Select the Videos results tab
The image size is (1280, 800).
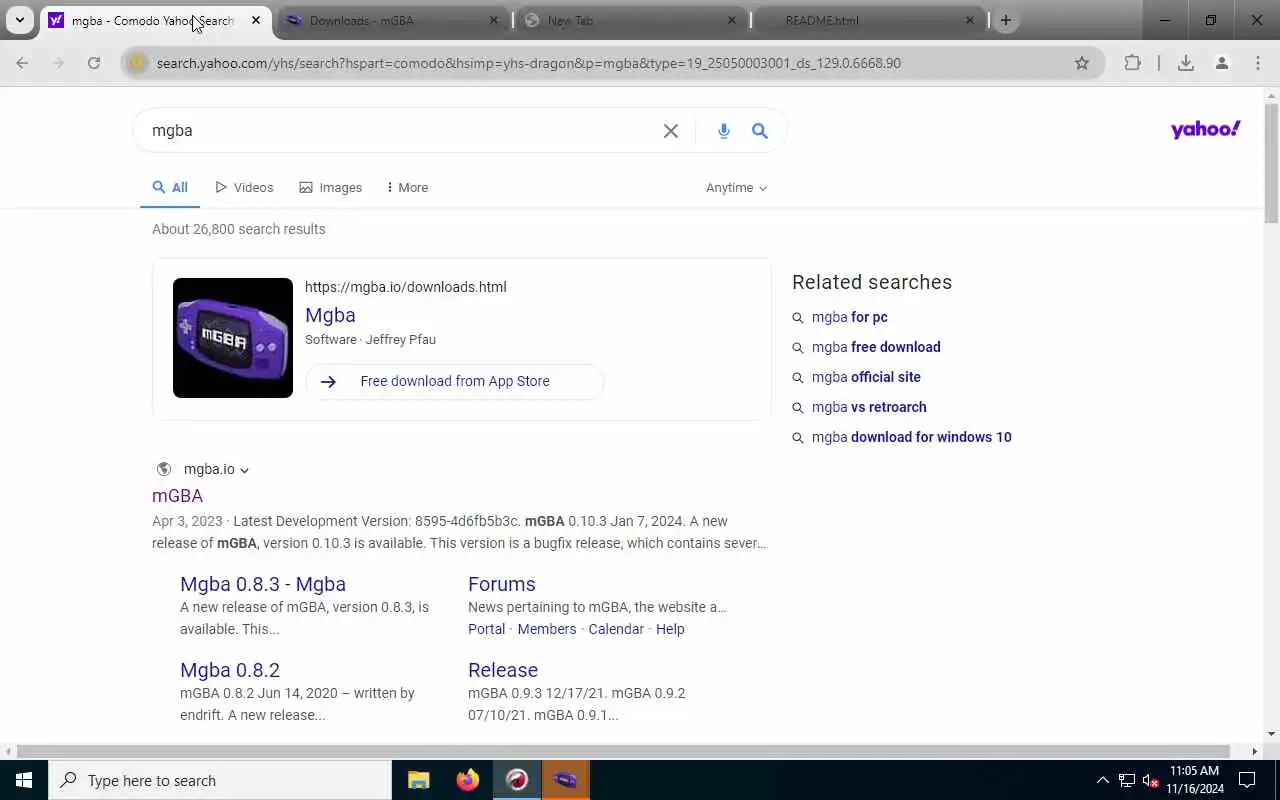point(244,187)
